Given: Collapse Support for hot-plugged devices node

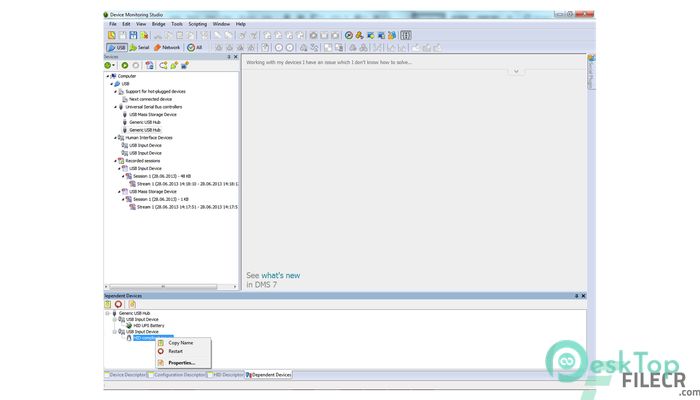Looking at the screenshot, I should pyautogui.click(x=115, y=92).
